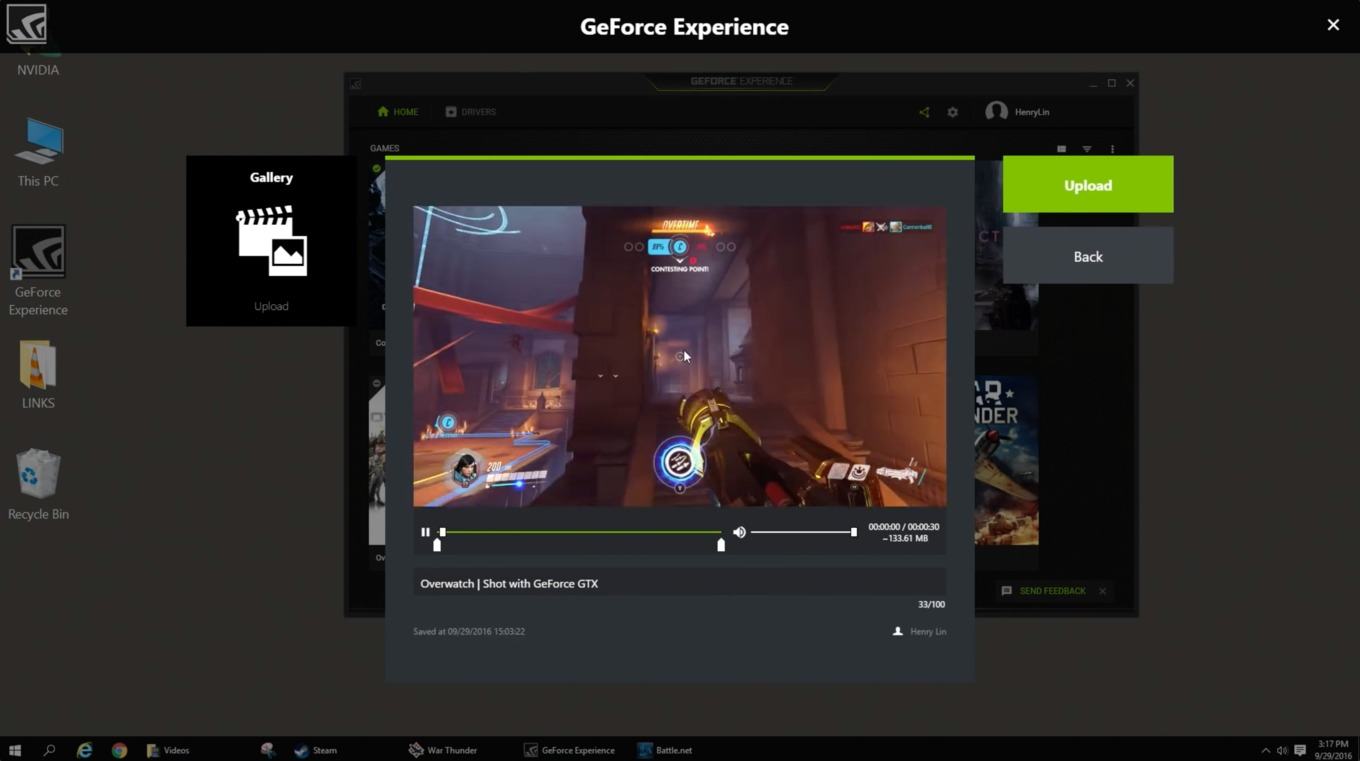Screen dimensions: 1360x761
Task: Select the trim end marker
Action: [x=721, y=545]
